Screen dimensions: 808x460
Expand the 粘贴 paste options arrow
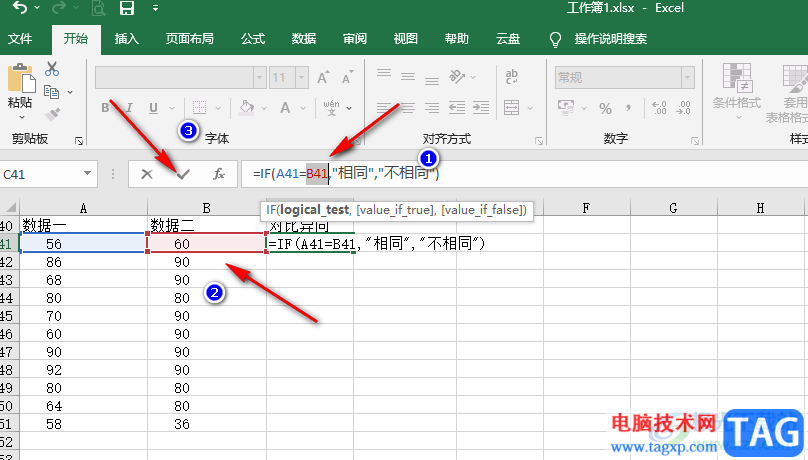click(x=22, y=118)
